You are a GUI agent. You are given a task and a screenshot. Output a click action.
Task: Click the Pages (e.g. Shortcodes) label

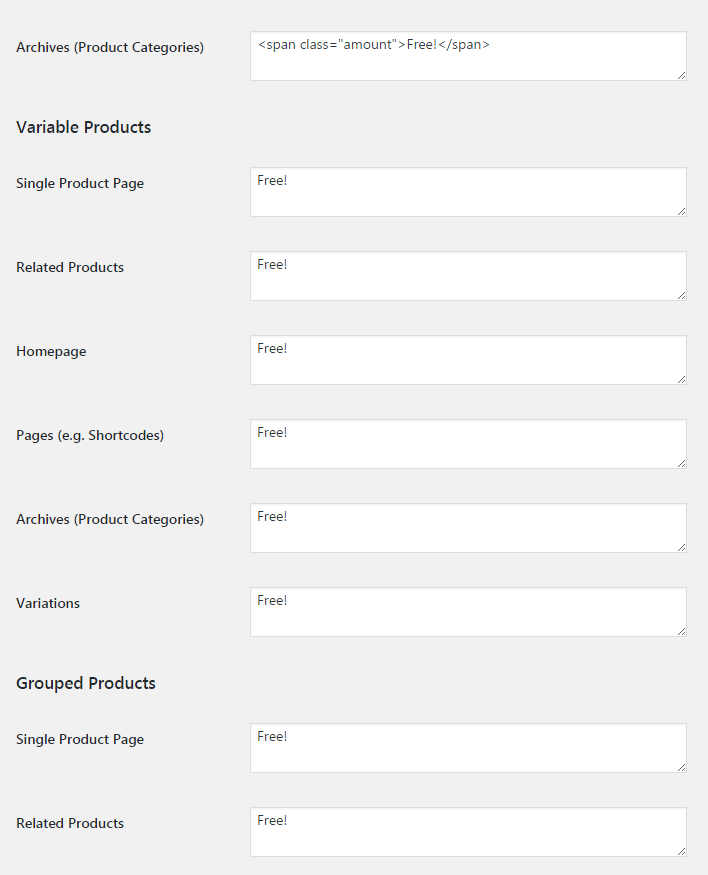pos(90,436)
